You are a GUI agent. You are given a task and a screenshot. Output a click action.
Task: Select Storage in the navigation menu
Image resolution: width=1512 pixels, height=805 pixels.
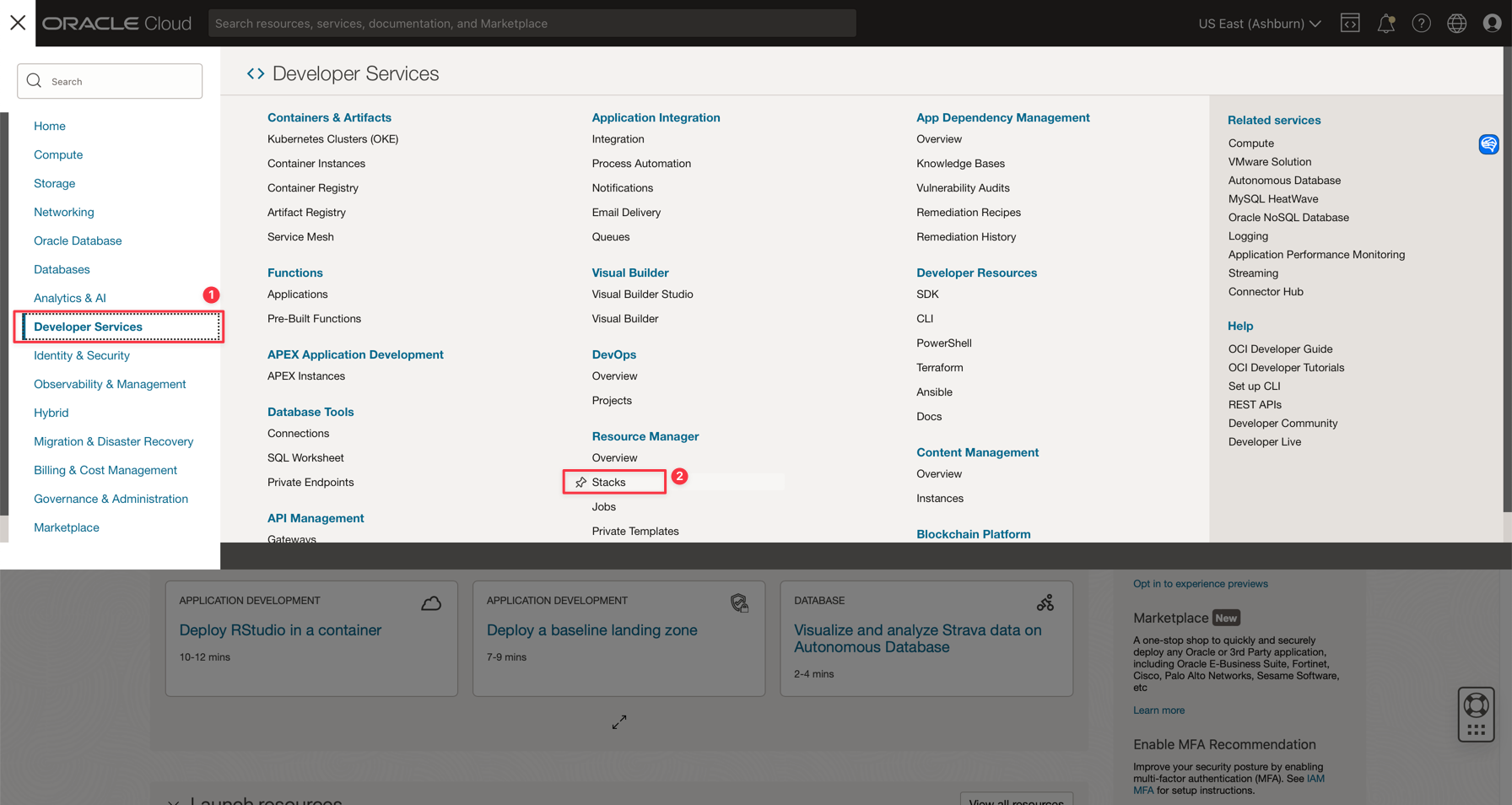tap(55, 183)
